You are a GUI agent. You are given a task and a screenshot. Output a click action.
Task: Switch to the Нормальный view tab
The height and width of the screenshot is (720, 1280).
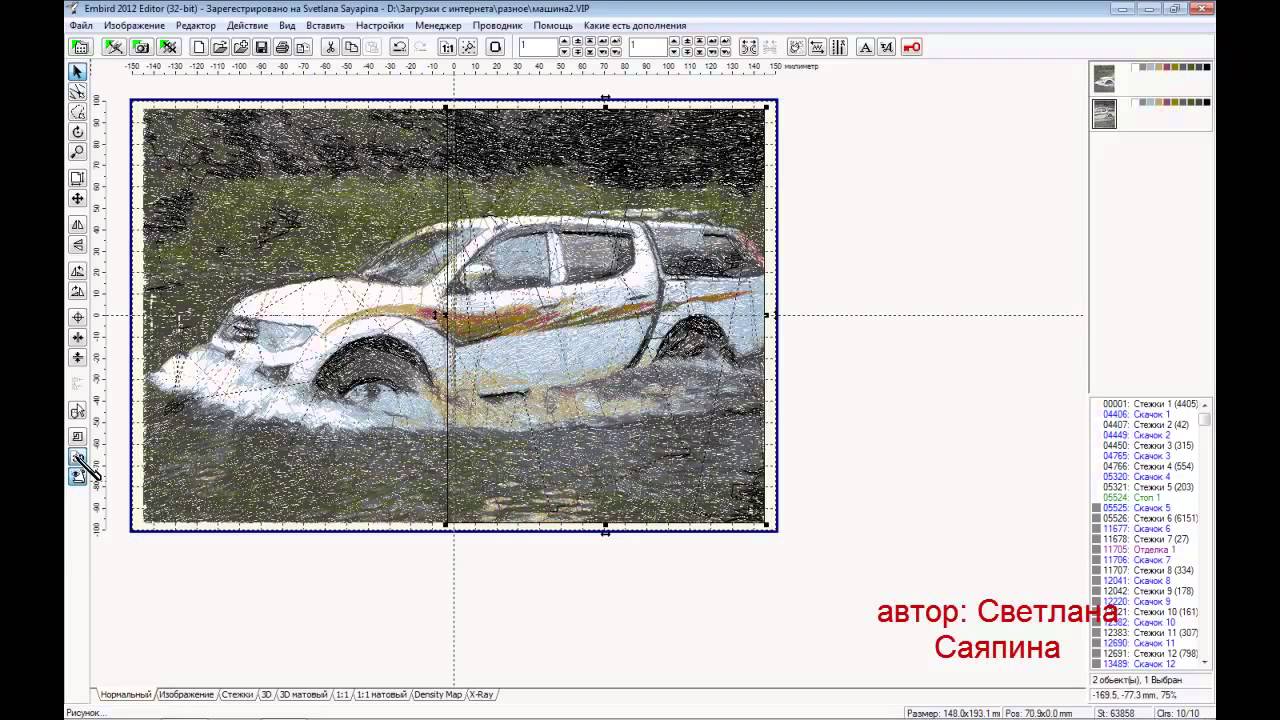[x=125, y=694]
